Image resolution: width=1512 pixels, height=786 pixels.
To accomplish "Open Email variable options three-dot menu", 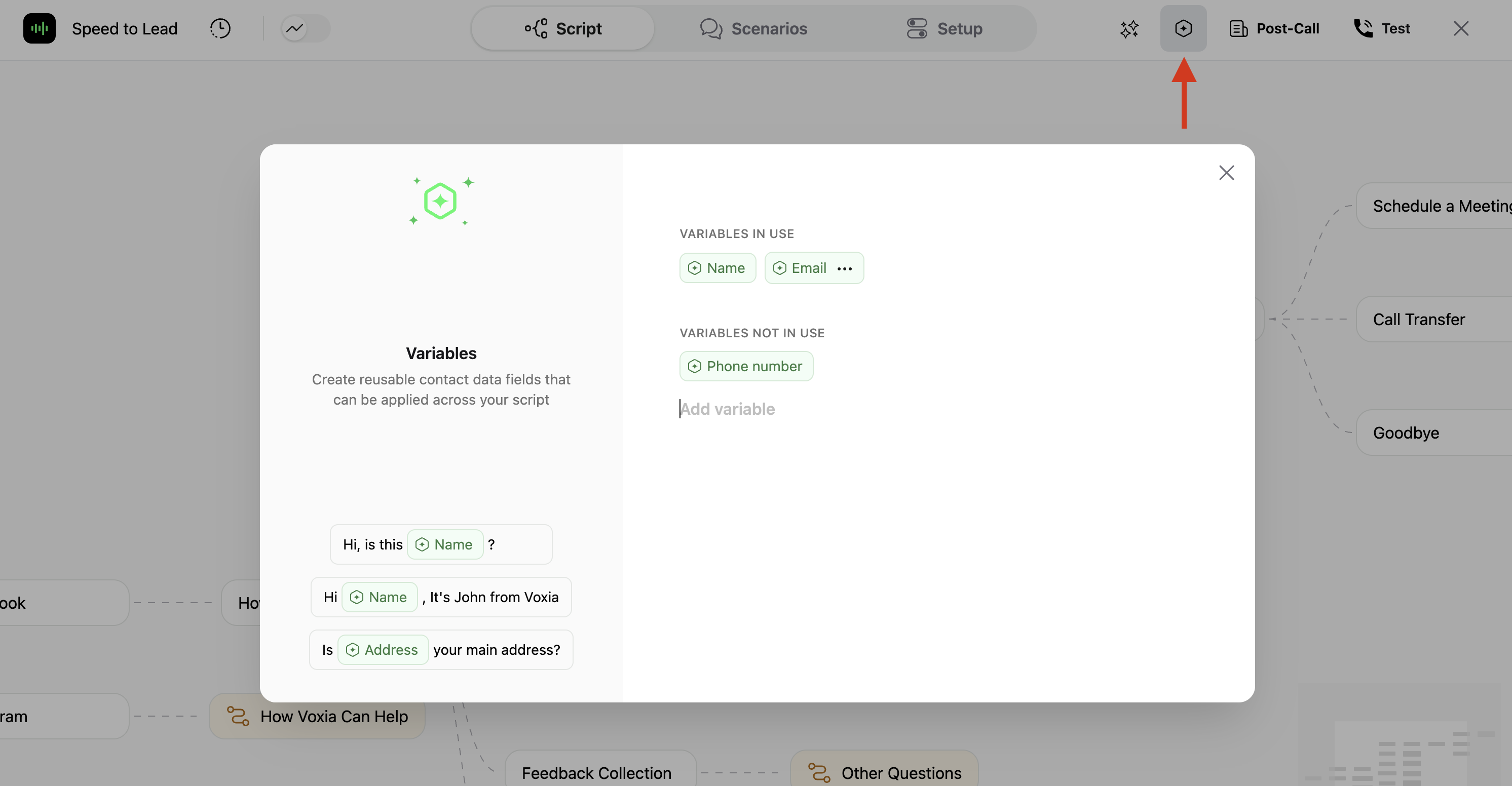I will pos(844,268).
